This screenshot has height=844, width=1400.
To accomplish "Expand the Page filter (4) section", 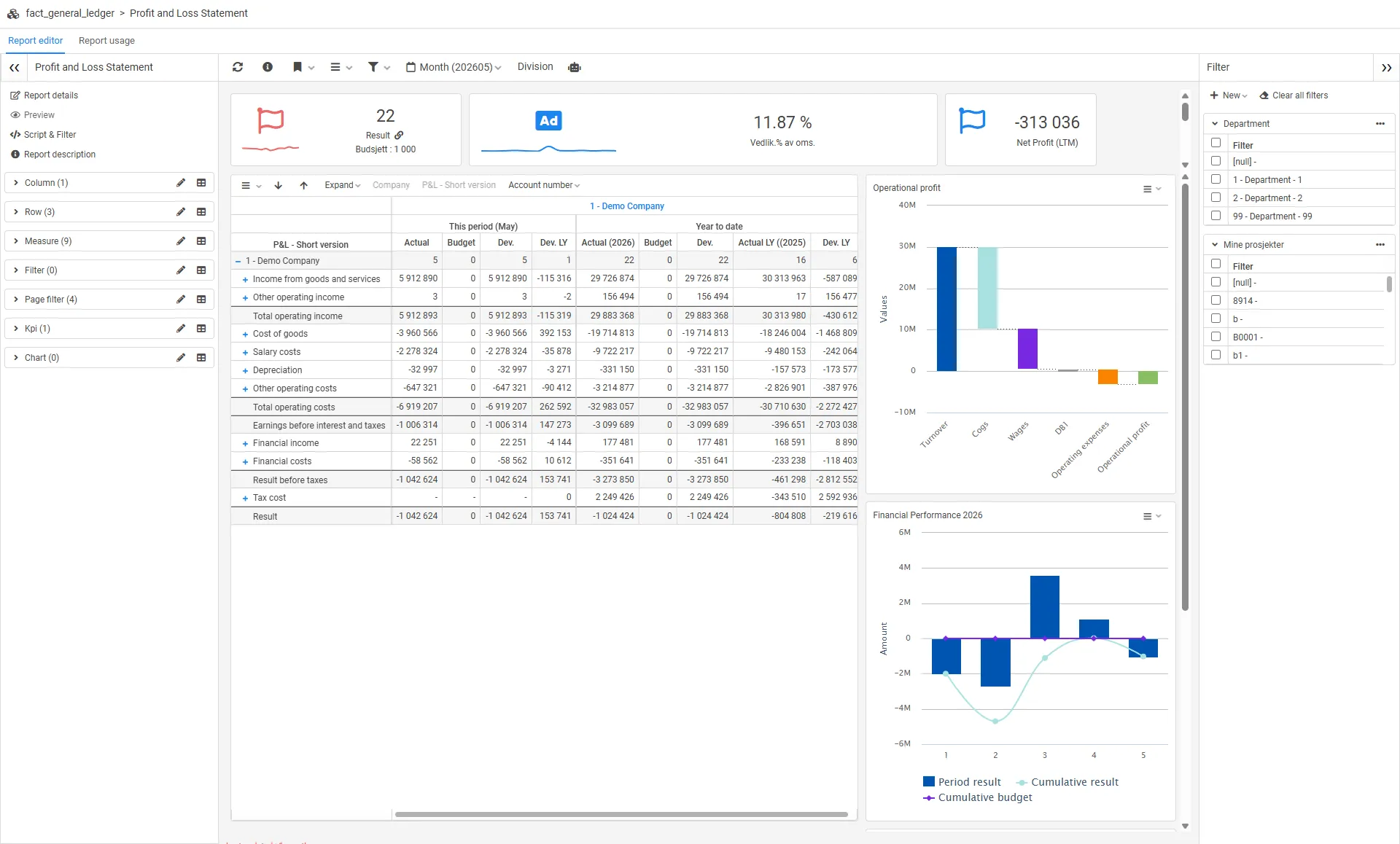I will [16, 300].
